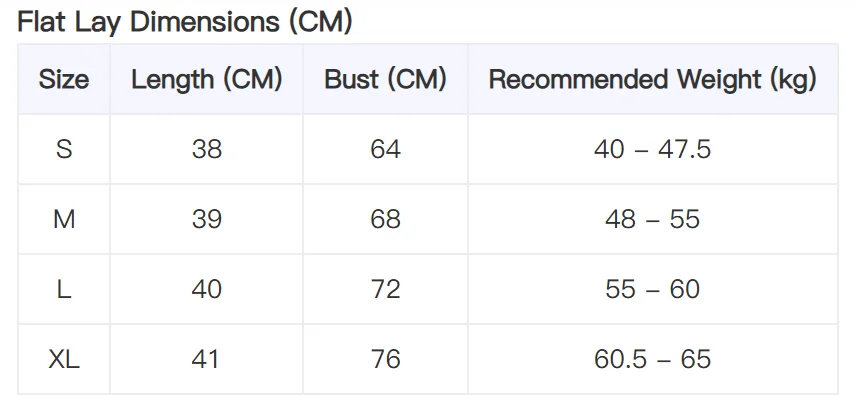The width and height of the screenshot is (856, 404).
Task: Click the length value 41
Action: pyautogui.click(x=205, y=359)
